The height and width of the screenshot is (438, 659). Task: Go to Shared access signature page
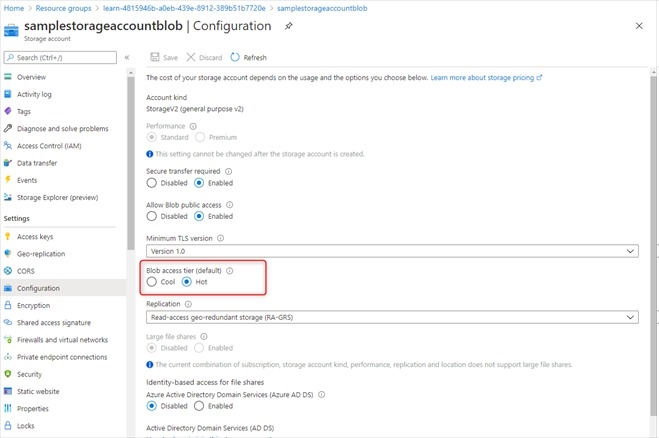56,323
